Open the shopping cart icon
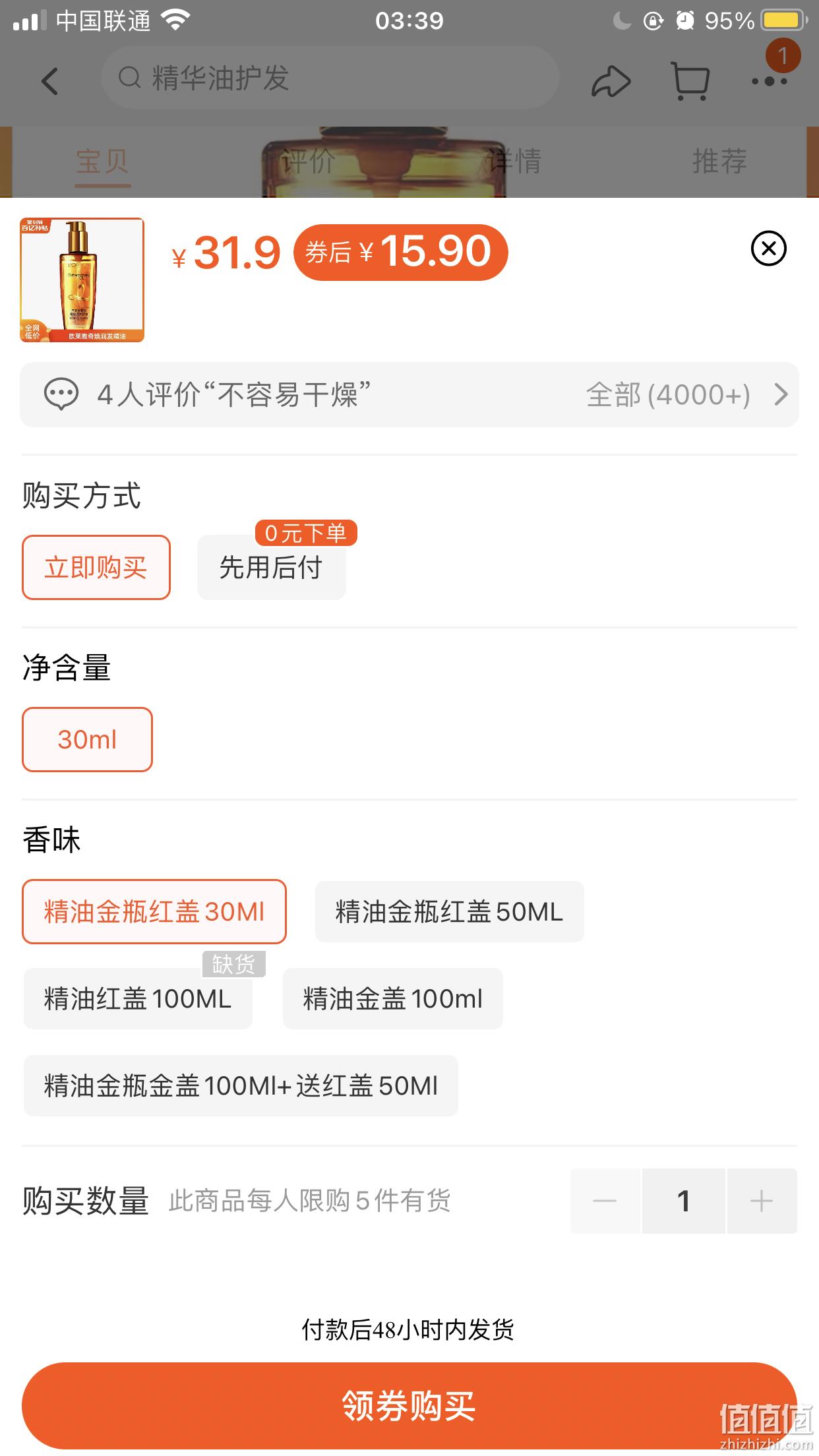Viewport: 819px width, 1456px height. click(x=690, y=81)
